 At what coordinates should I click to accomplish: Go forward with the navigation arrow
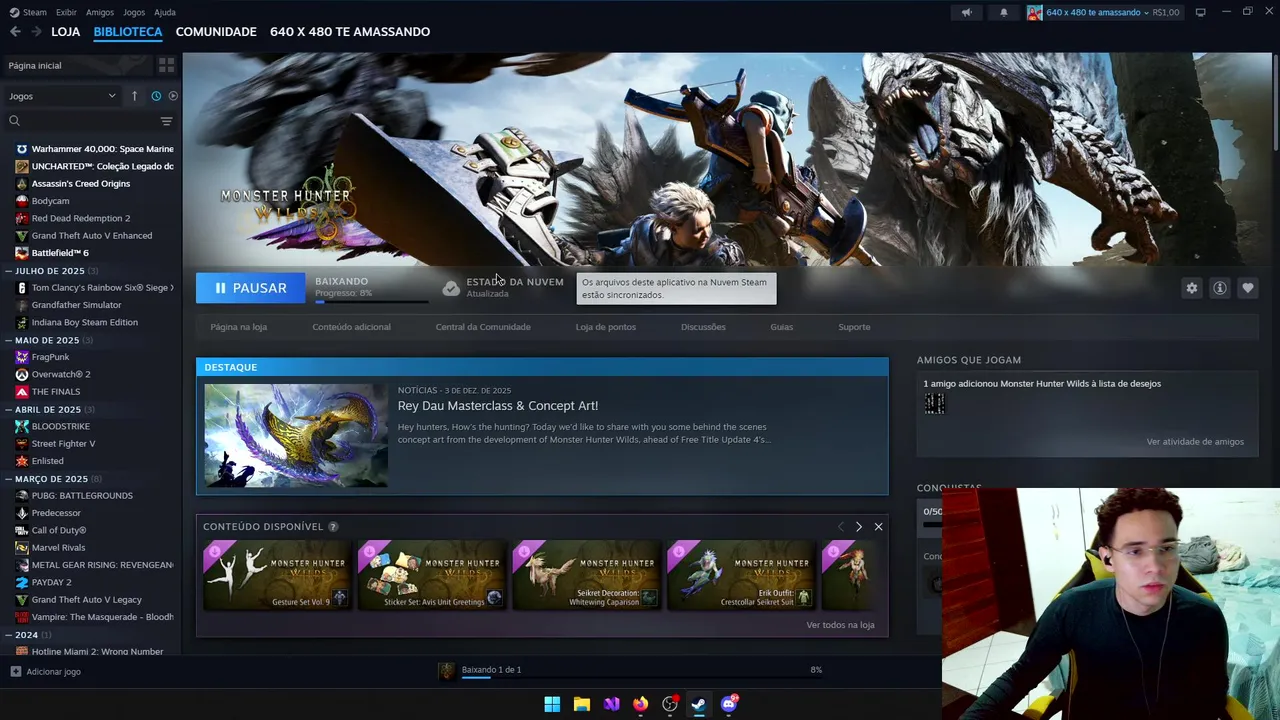click(36, 32)
